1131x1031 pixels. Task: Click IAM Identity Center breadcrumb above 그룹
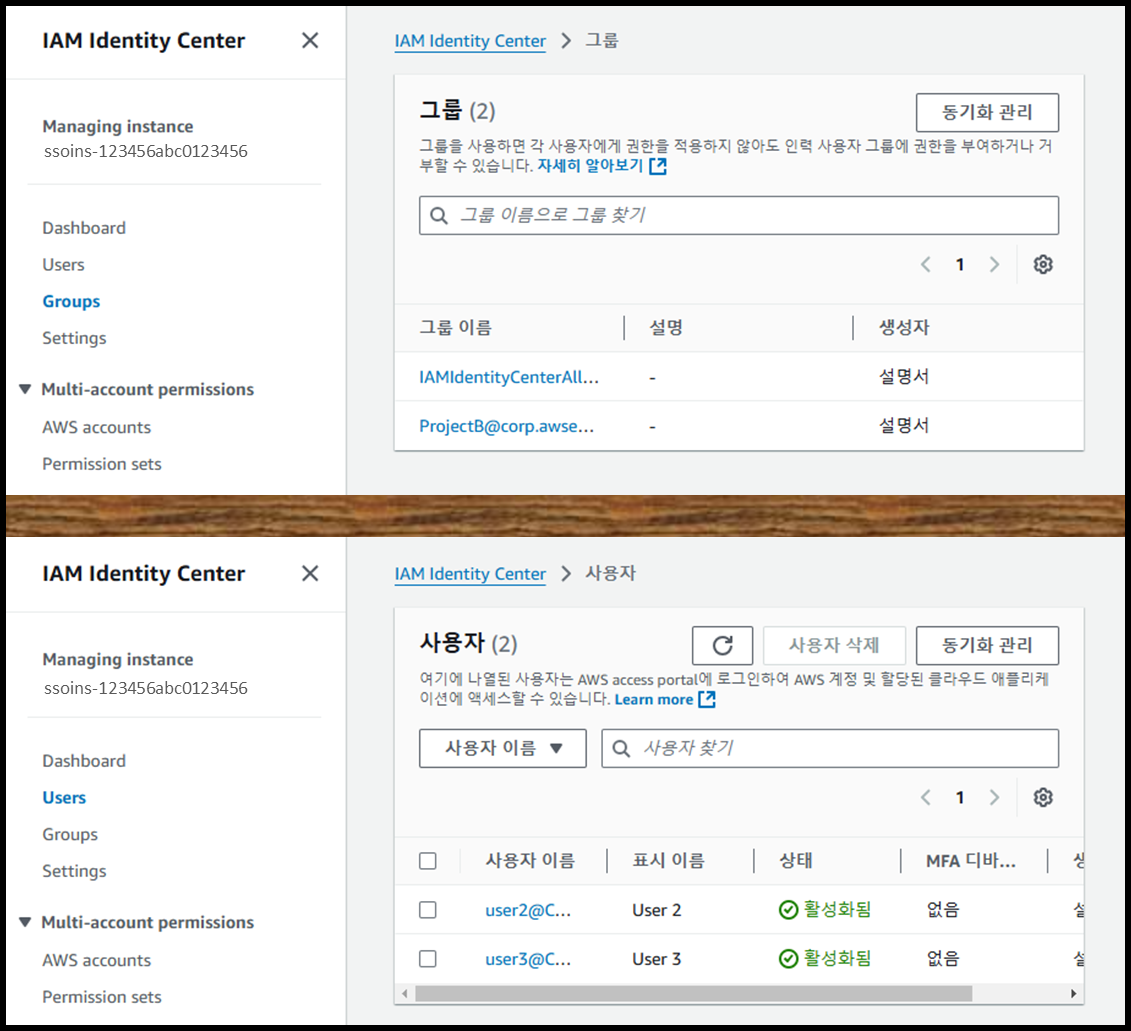(470, 41)
